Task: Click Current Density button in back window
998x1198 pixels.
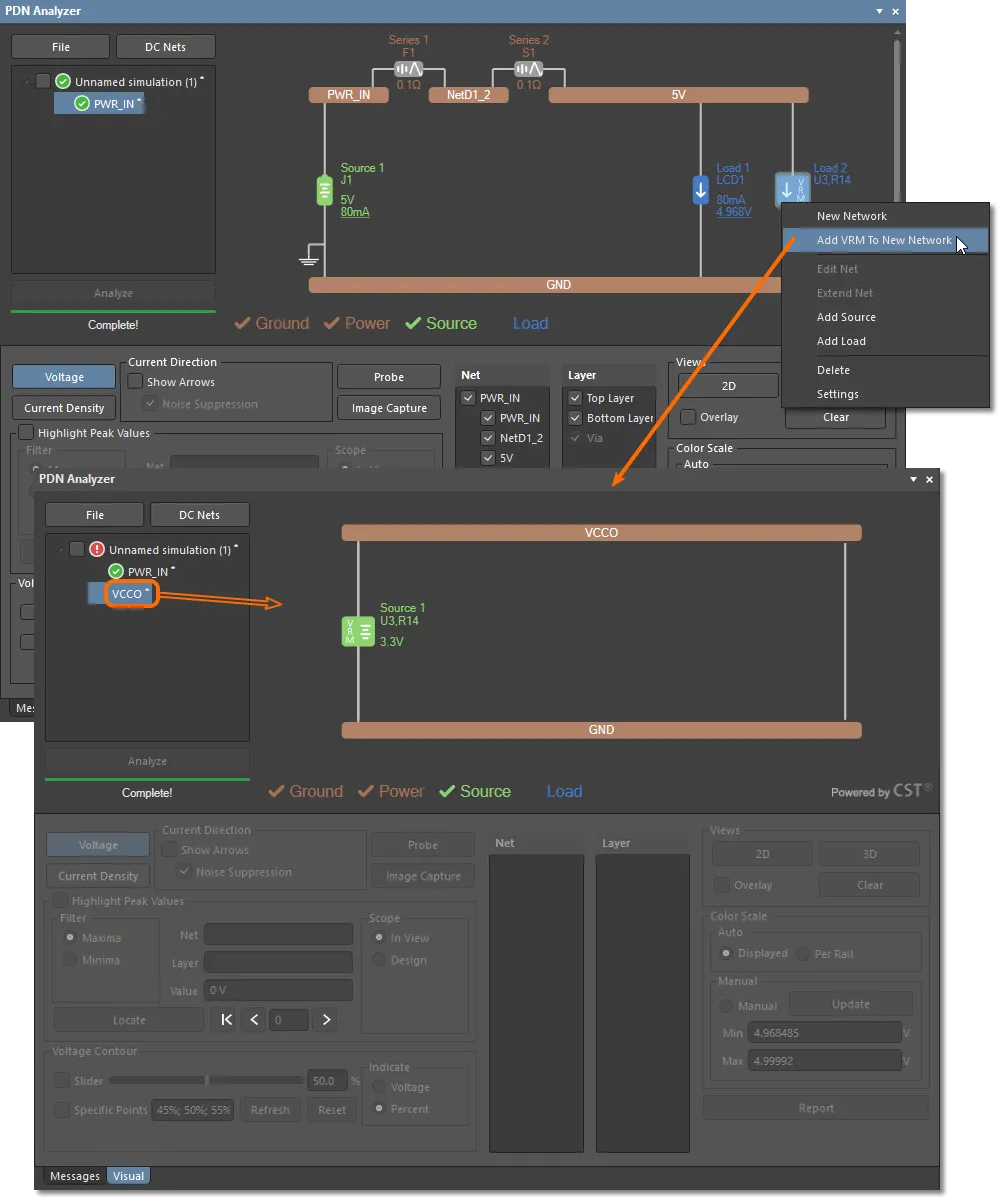Action: (64, 408)
